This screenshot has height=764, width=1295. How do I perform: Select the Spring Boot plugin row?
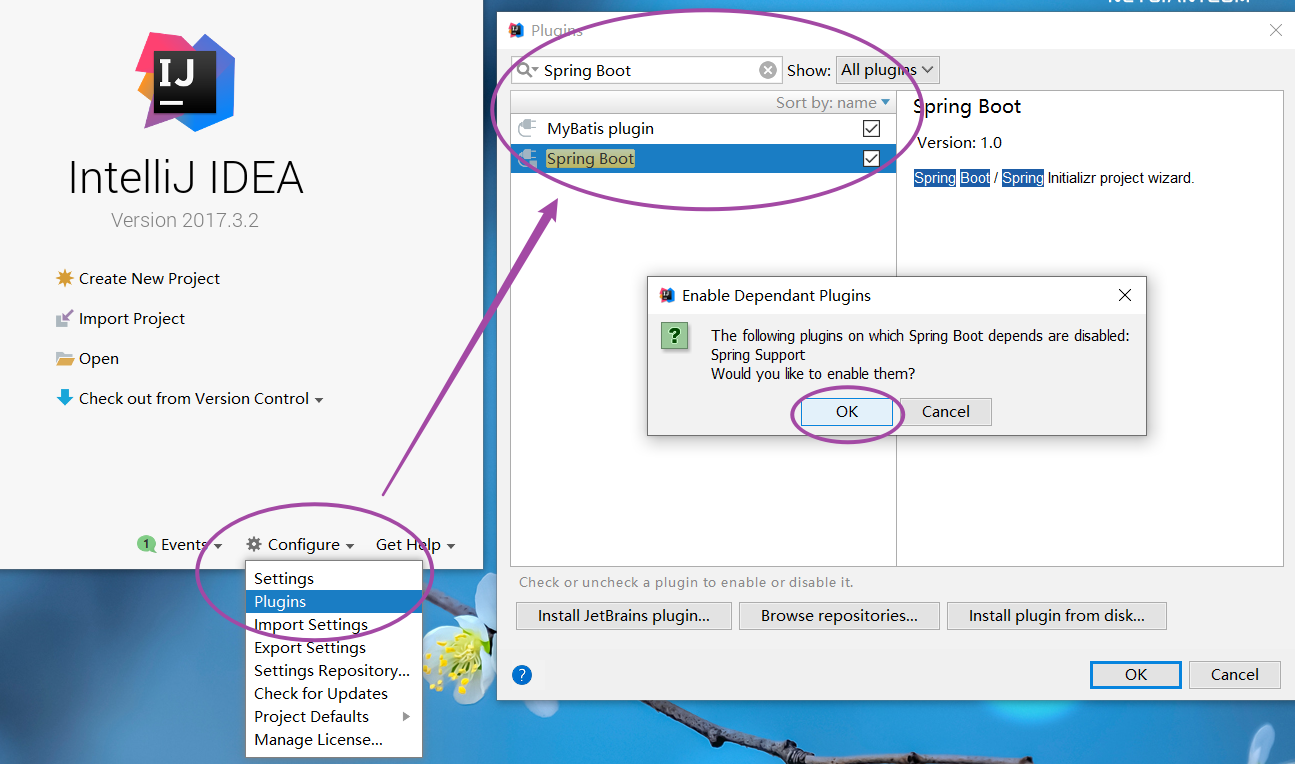coord(703,158)
